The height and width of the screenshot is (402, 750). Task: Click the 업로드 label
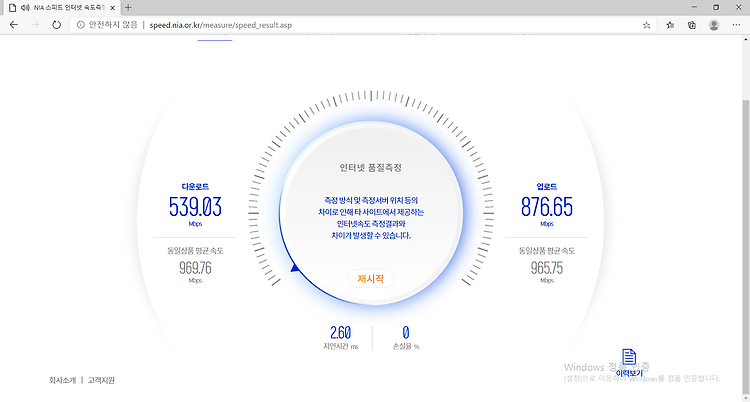(x=547, y=187)
